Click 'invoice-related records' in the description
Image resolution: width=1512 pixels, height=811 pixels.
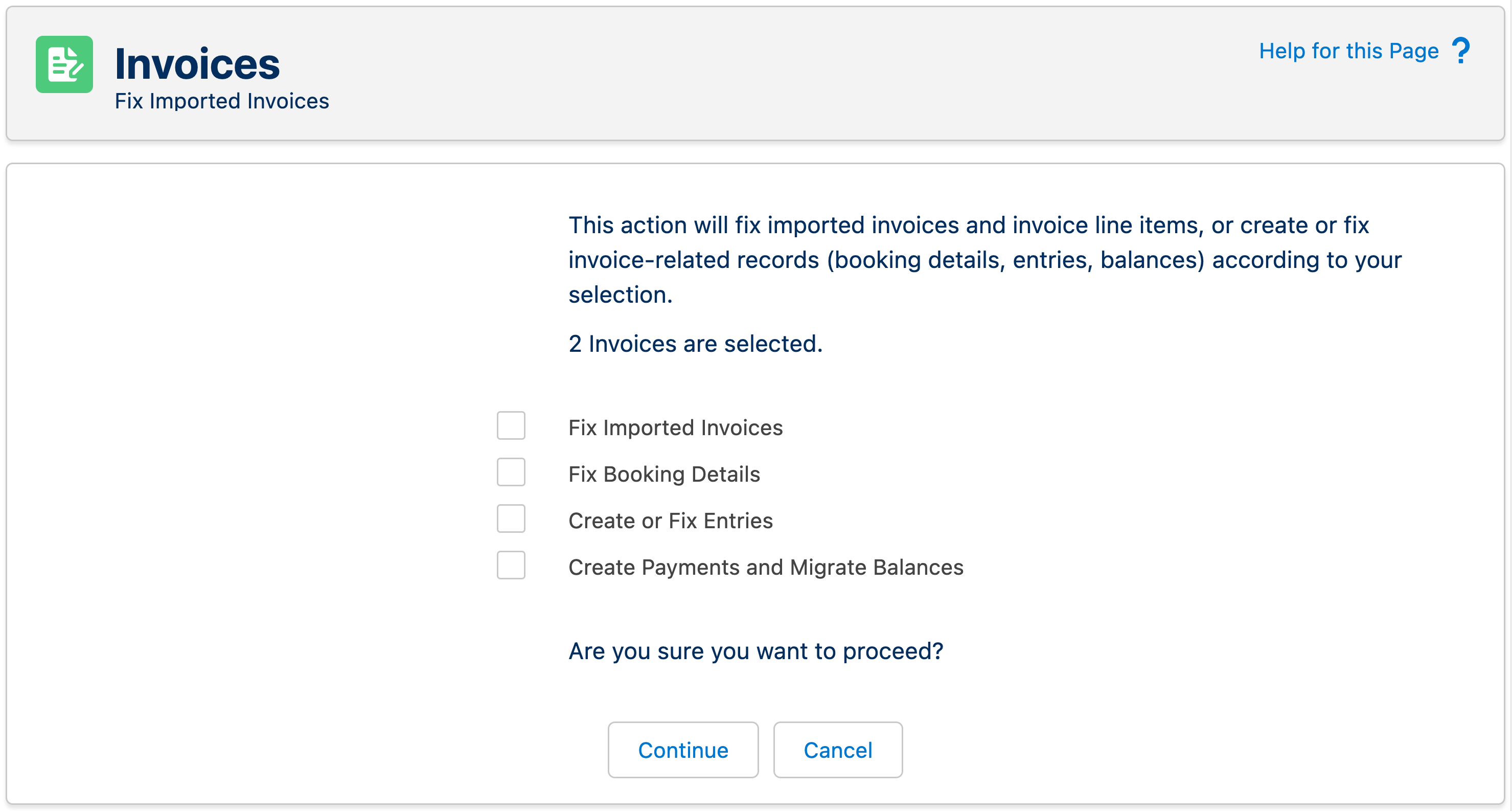coord(693,260)
